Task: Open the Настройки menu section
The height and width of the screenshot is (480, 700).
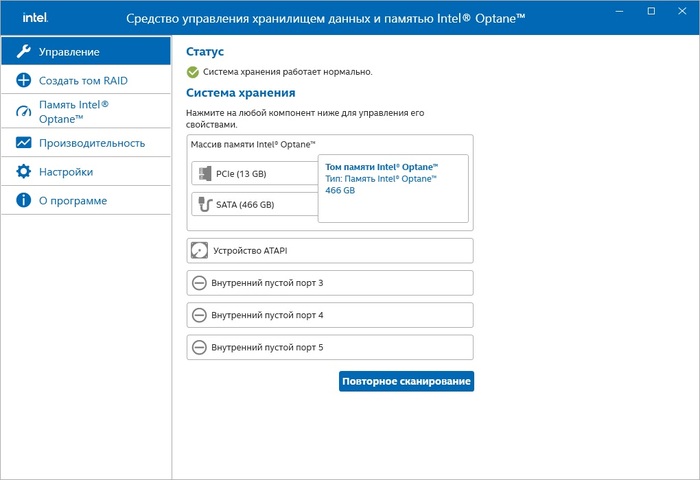Action: coord(66,172)
